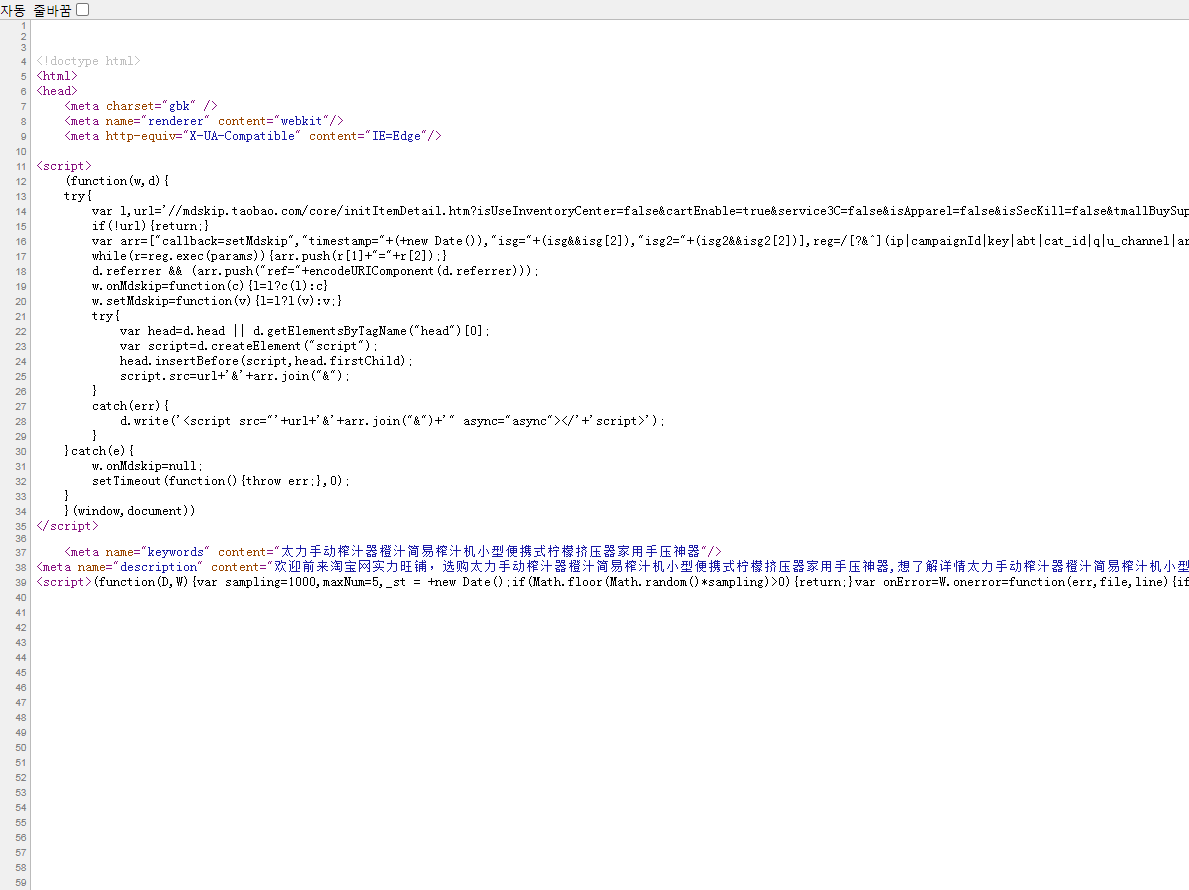Enable the 자동 줄바꿈 line wrap checkbox
The width and height of the screenshot is (1189, 890).
(x=83, y=10)
